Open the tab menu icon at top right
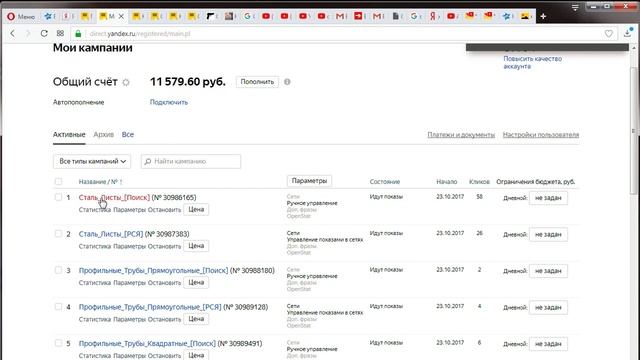Screen dimensions: 640x360 pyautogui.click(x=575, y=7)
